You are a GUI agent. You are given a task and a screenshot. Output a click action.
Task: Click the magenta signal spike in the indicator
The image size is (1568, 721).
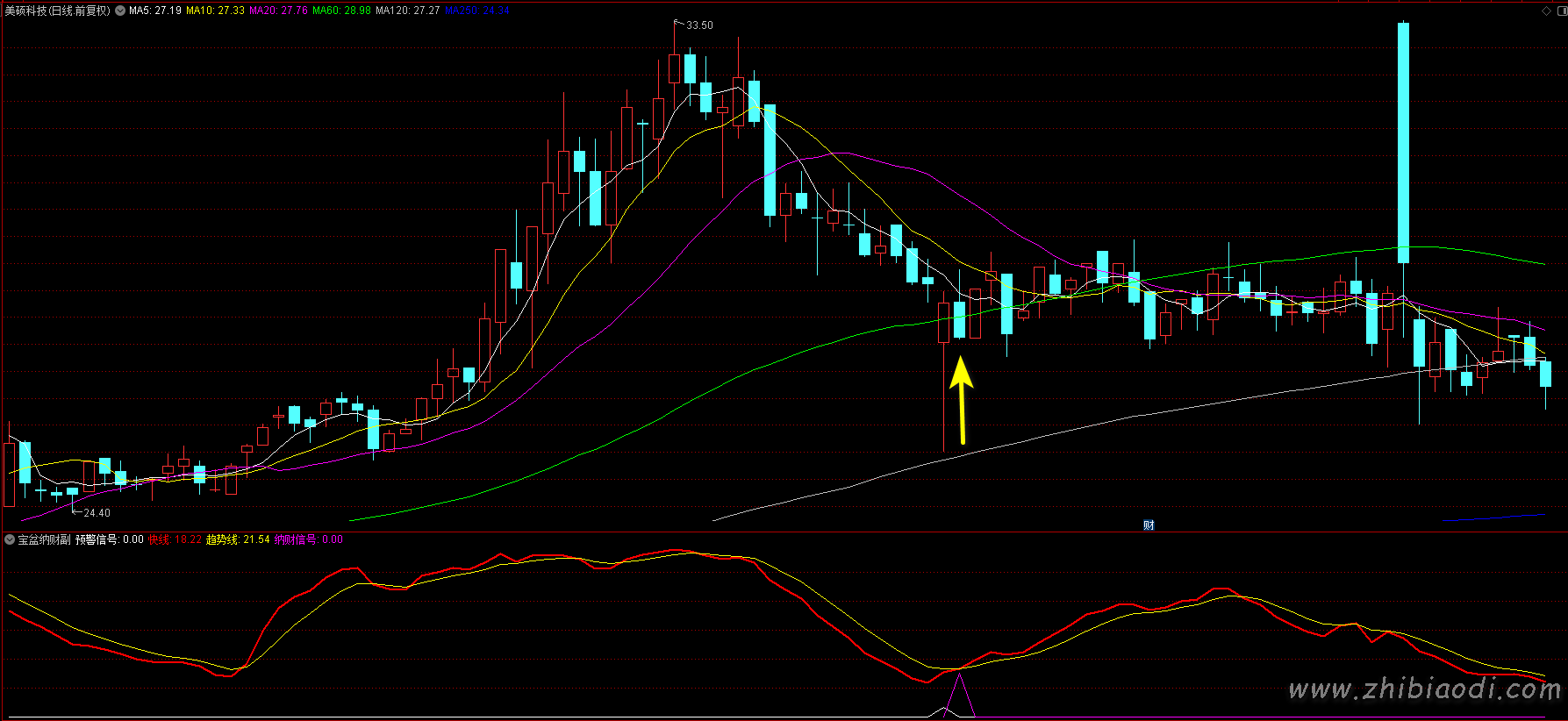[960, 696]
